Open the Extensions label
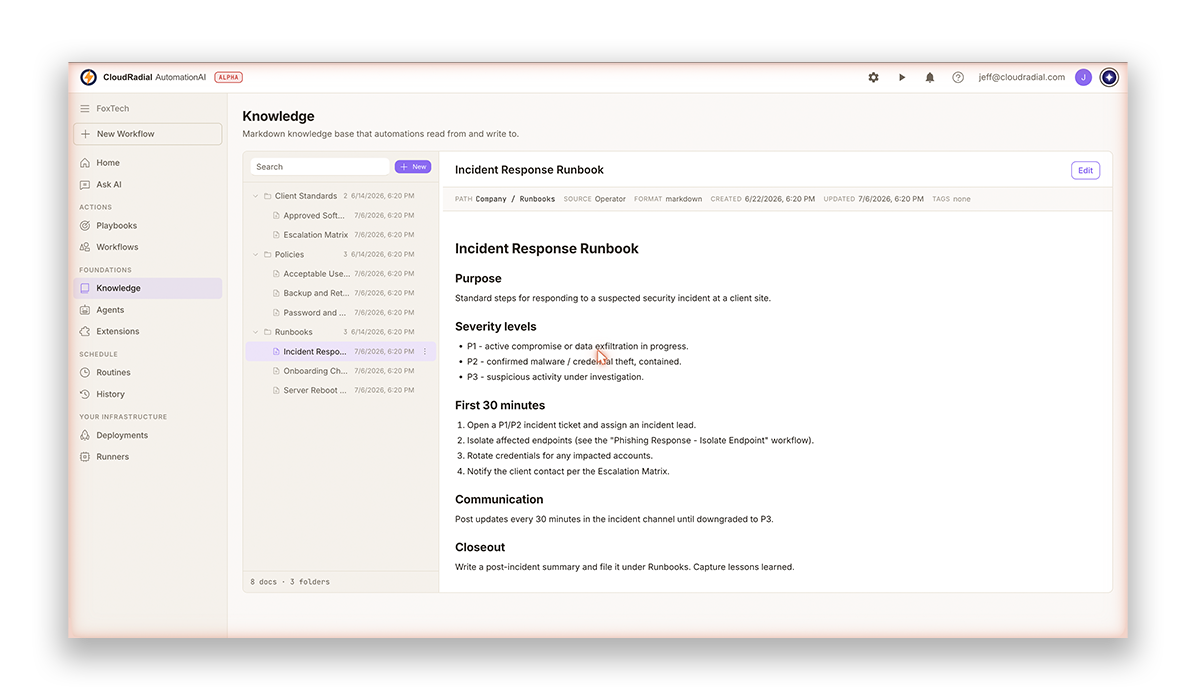The height and width of the screenshot is (700, 1200). coord(118,331)
